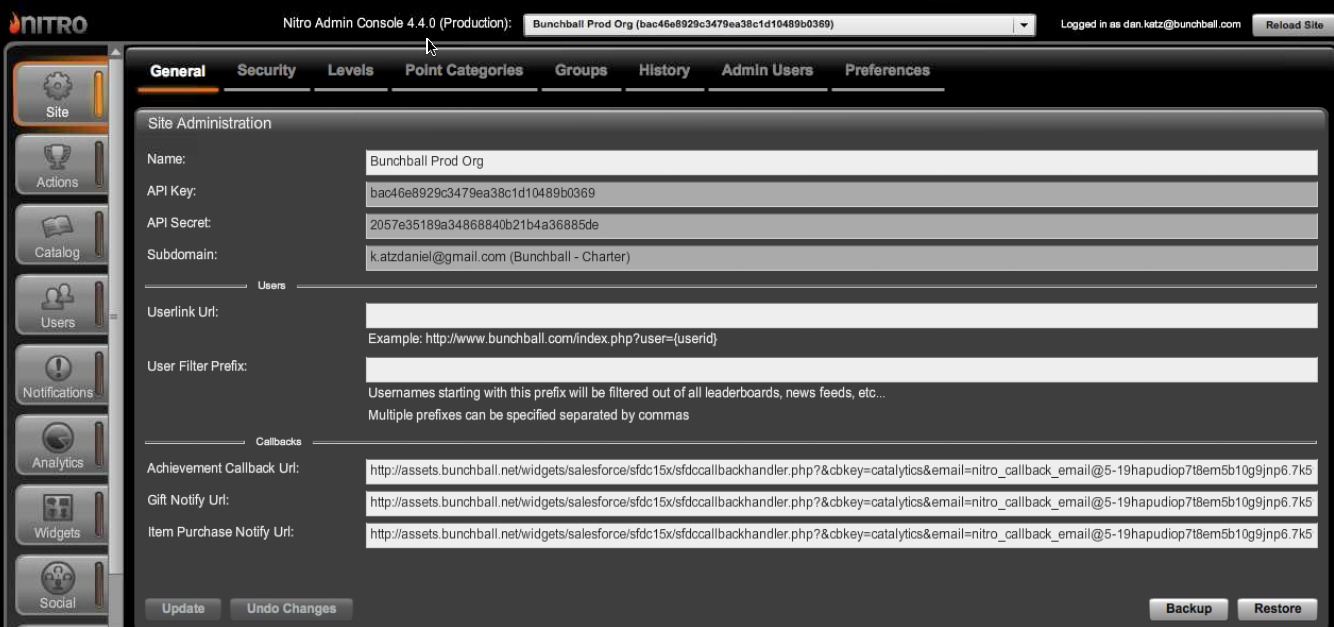The width and height of the screenshot is (1334, 627).
Task: Click the Userlink Url input field
Action: click(841, 316)
